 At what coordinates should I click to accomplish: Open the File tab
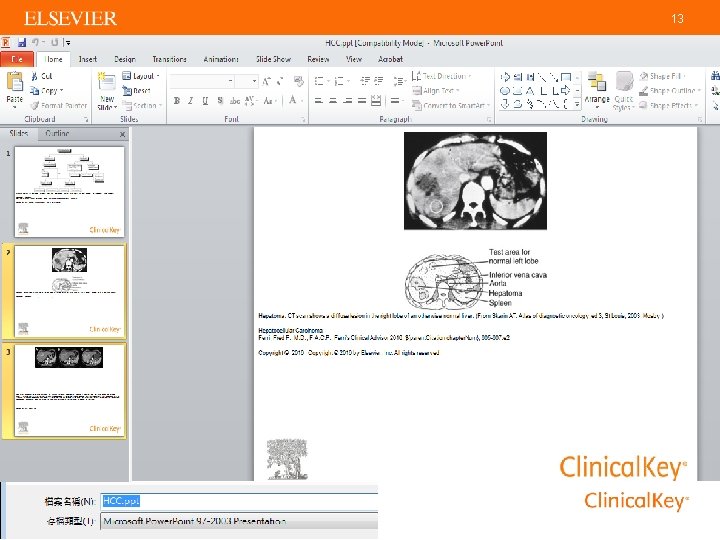(x=17, y=59)
